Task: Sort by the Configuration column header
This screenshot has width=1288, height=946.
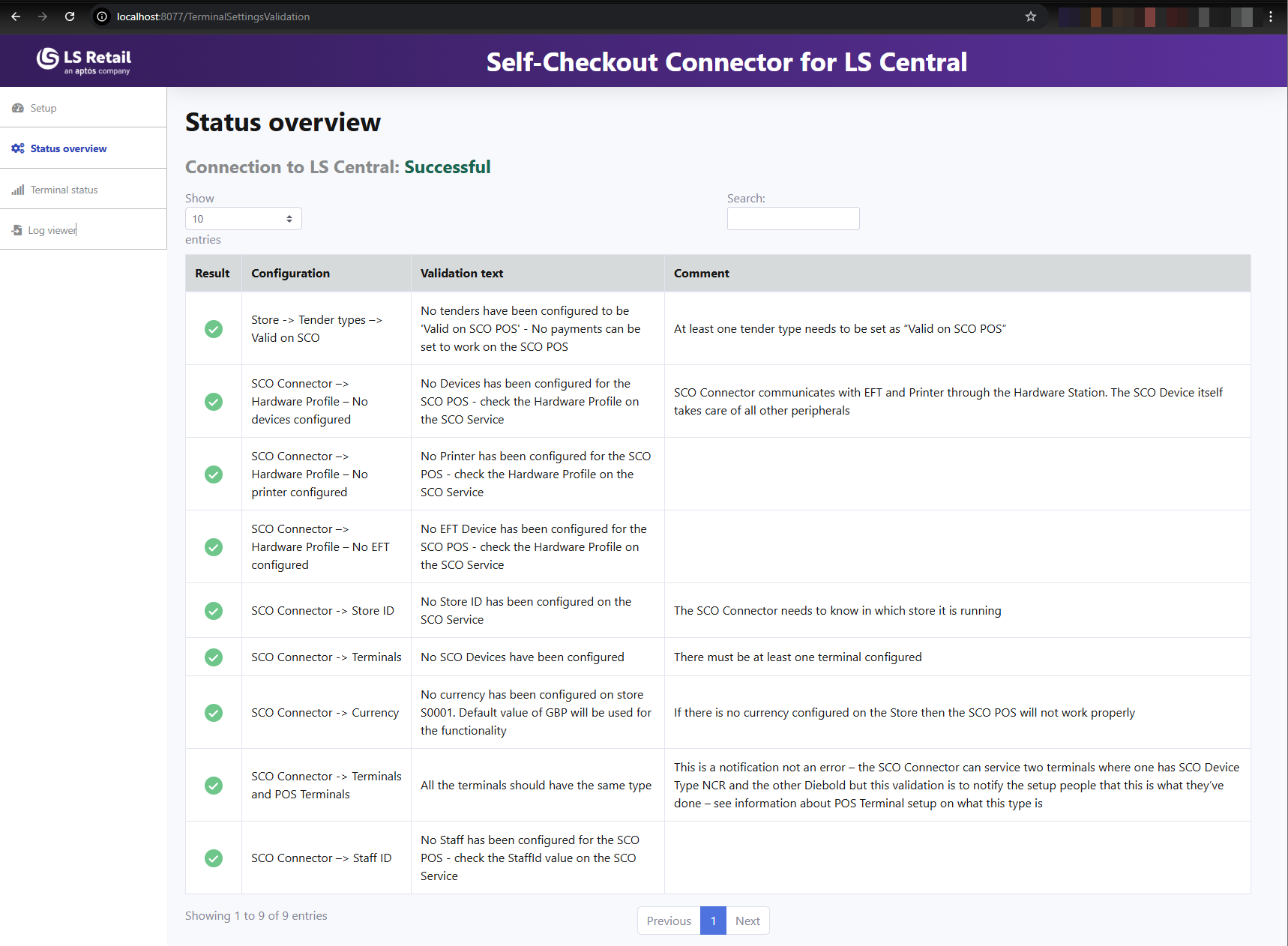Action: [290, 274]
